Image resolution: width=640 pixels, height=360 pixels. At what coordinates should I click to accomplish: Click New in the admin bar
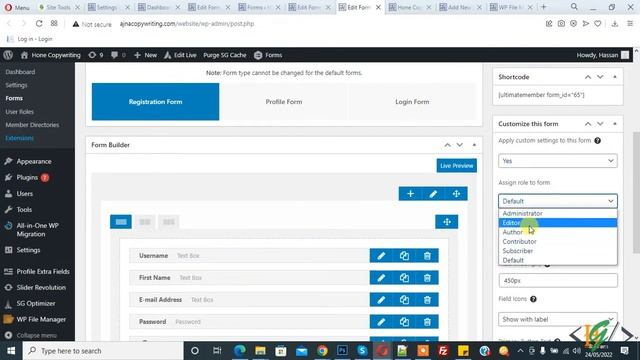[146, 55]
